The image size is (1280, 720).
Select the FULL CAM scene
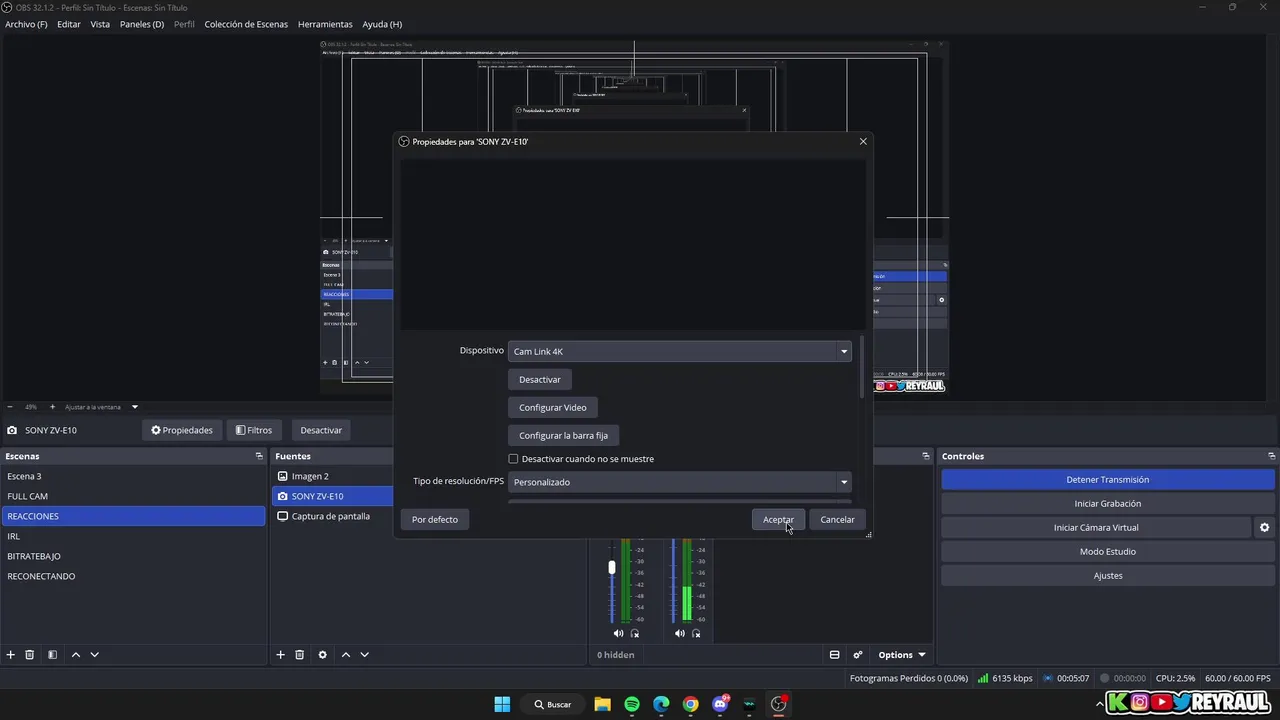point(133,496)
